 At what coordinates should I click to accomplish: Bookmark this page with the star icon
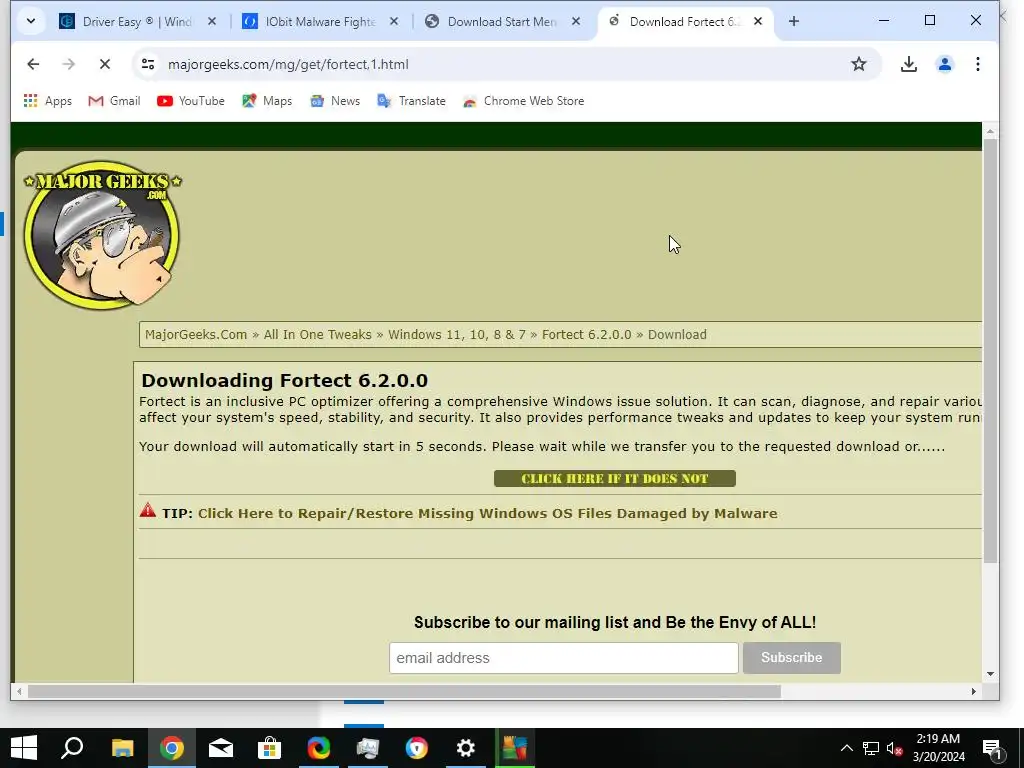[x=859, y=64]
